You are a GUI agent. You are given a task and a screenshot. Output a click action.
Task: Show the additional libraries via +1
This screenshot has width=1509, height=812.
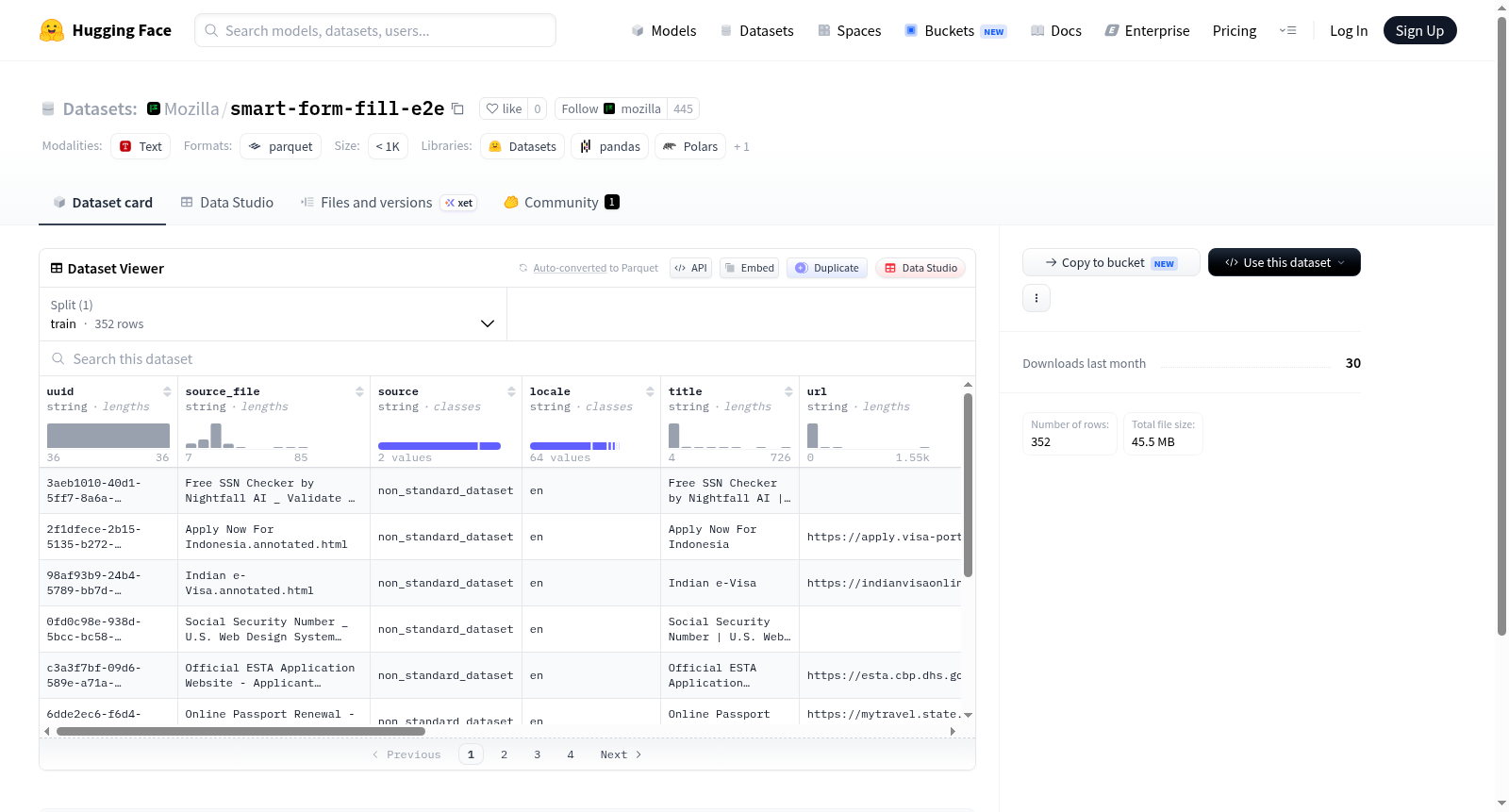point(741,146)
